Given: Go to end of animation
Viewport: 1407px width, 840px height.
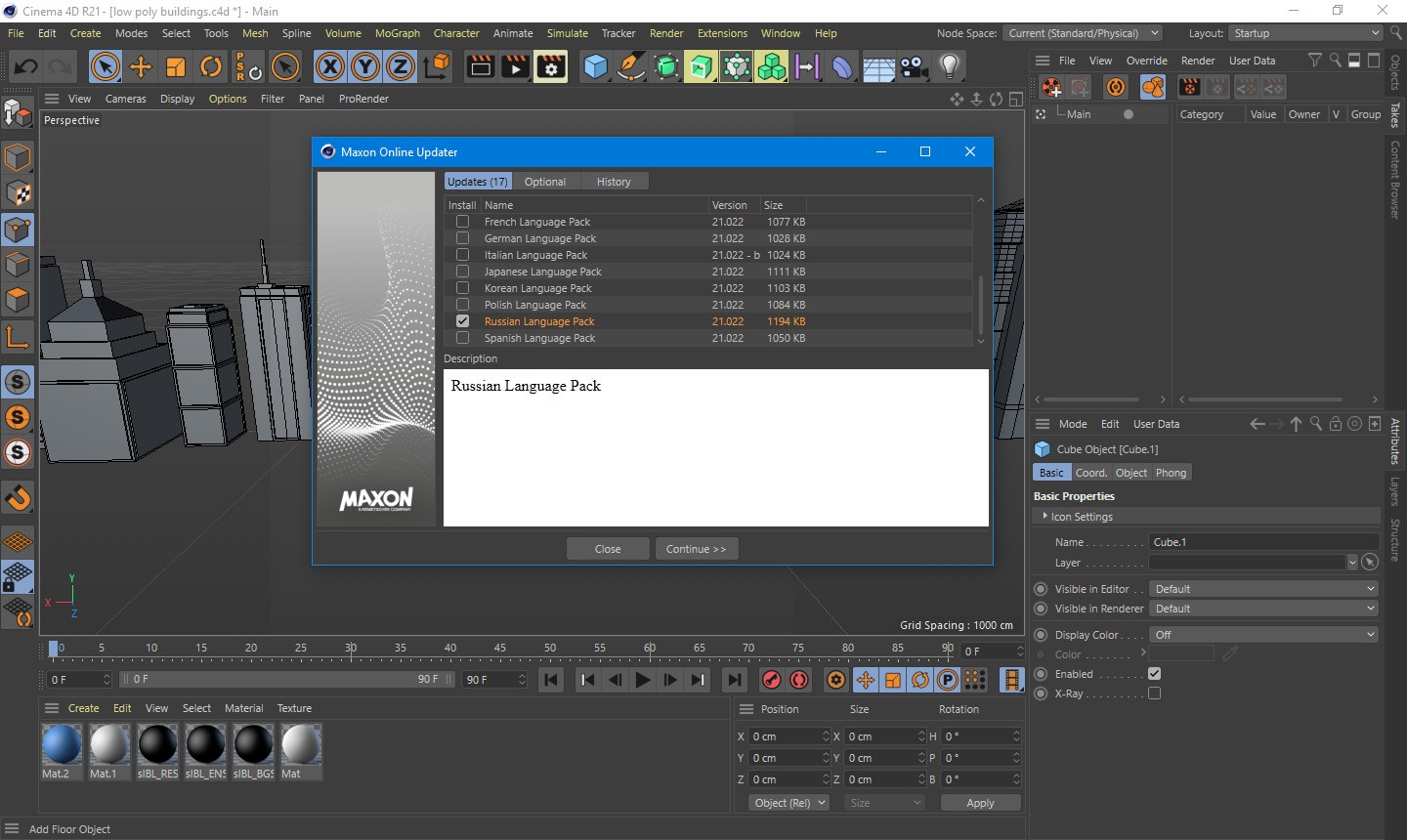Looking at the screenshot, I should click(734, 680).
